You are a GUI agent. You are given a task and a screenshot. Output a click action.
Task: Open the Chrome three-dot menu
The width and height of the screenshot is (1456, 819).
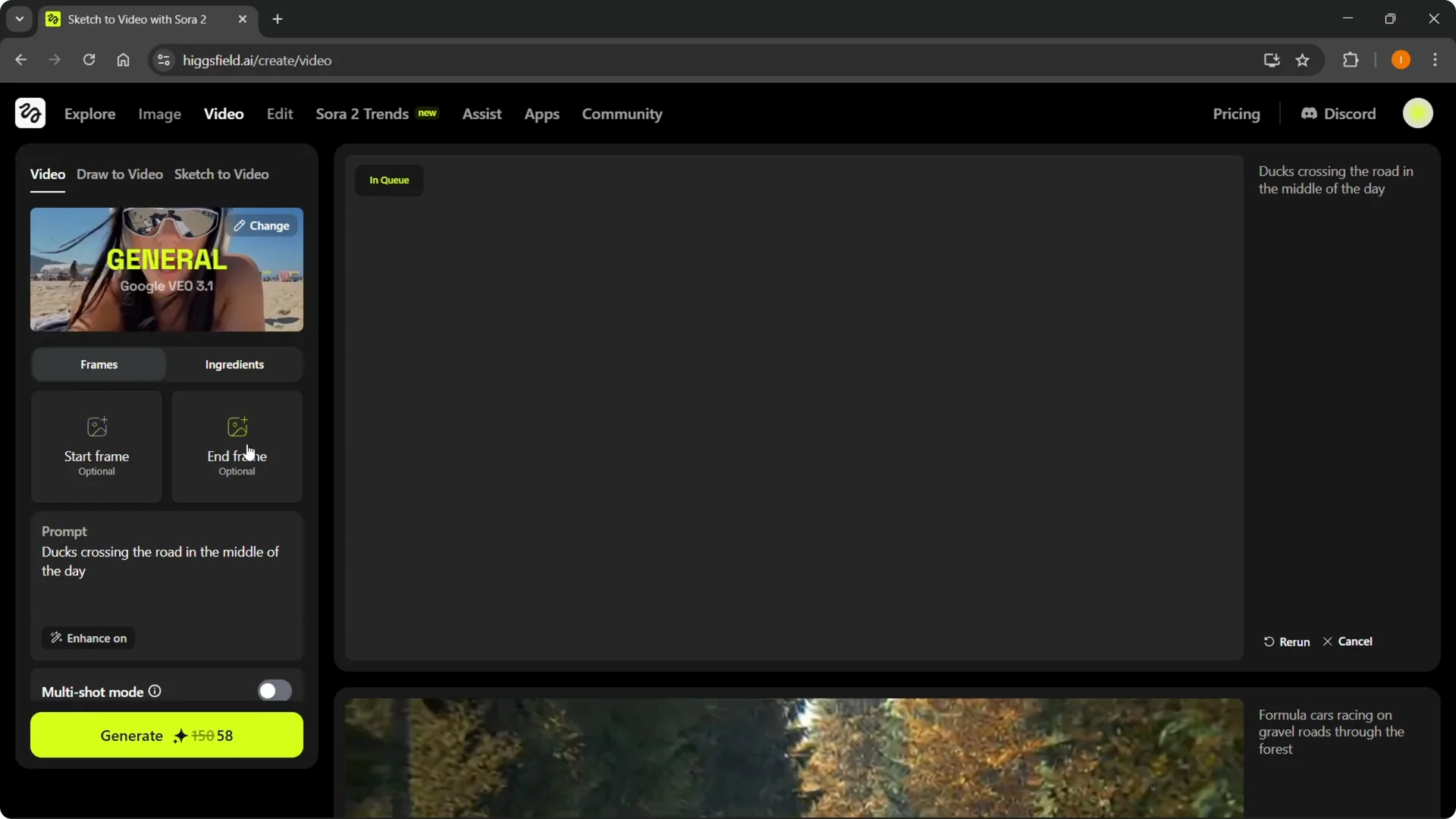1436,60
